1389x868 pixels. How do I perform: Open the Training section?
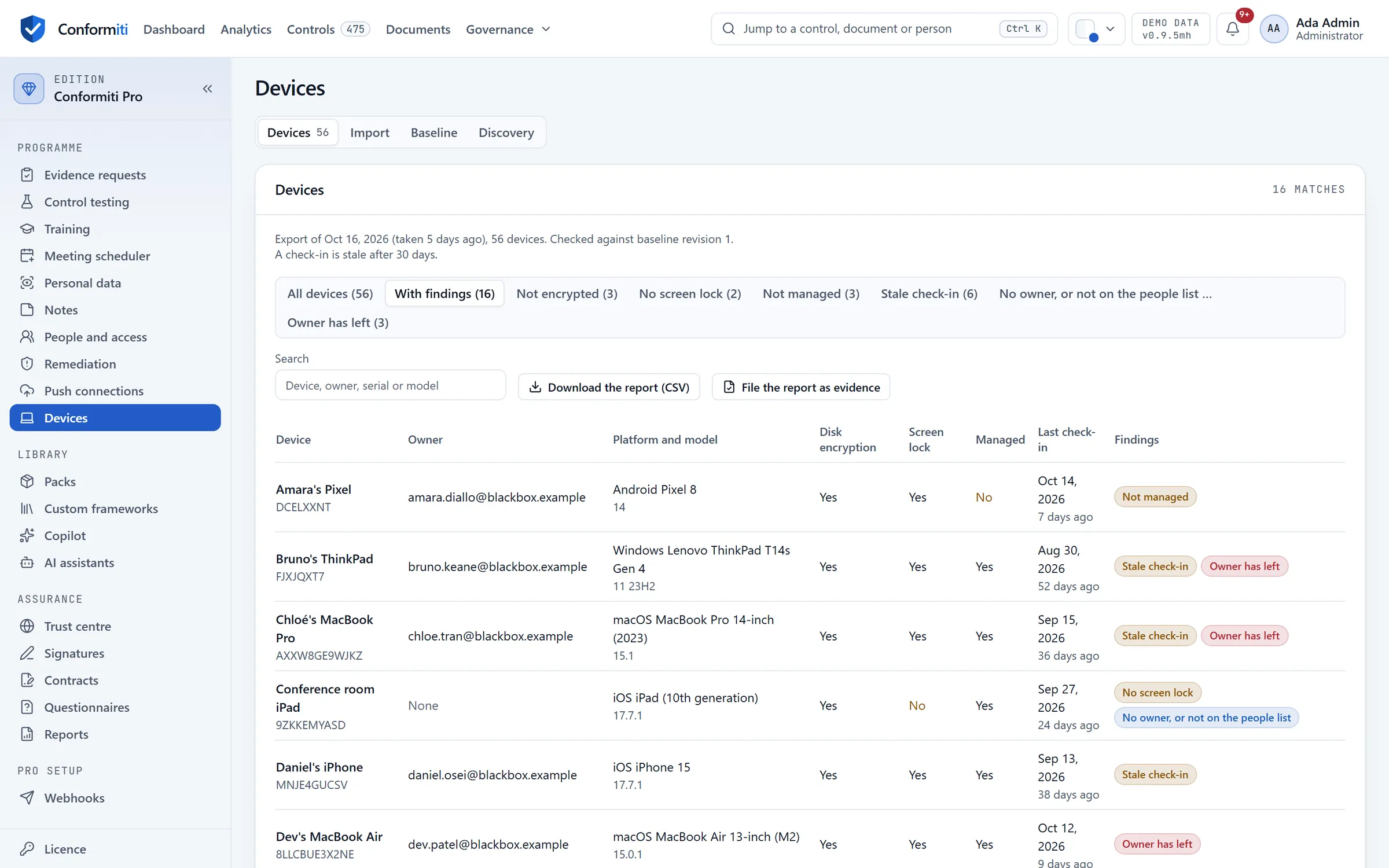coord(115,229)
